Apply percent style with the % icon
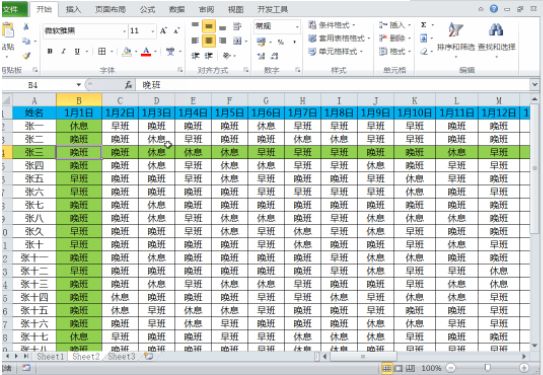Viewport: 543px width, 375px height. 281,42
